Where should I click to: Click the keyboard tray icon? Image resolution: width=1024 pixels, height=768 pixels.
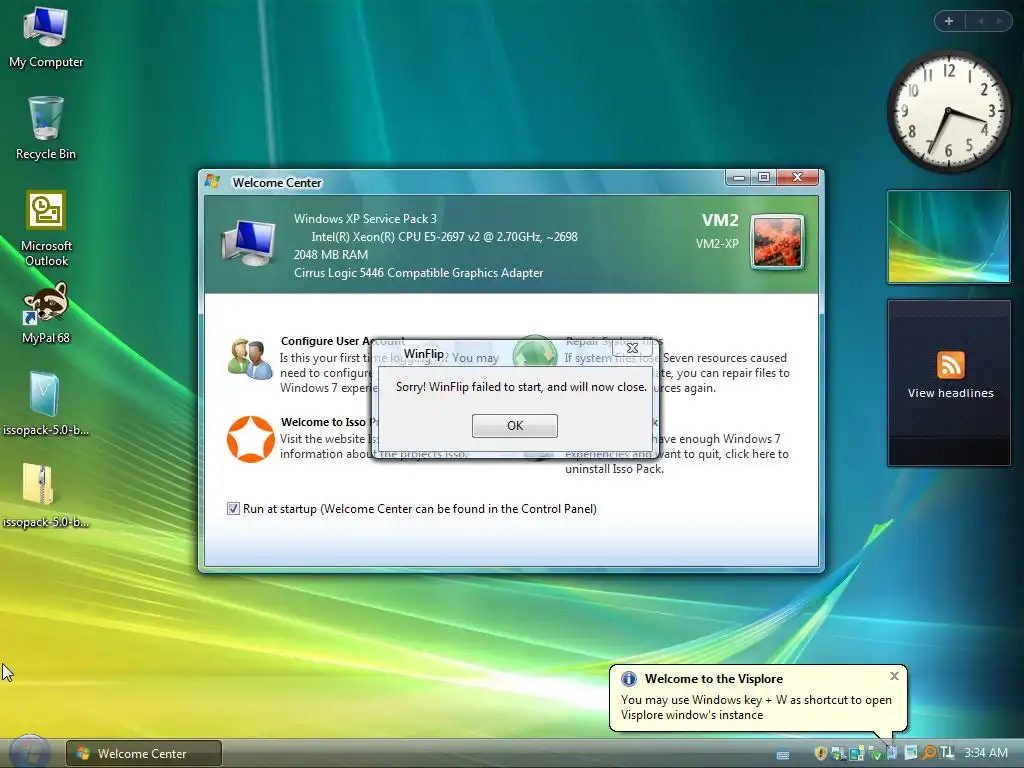coord(783,755)
